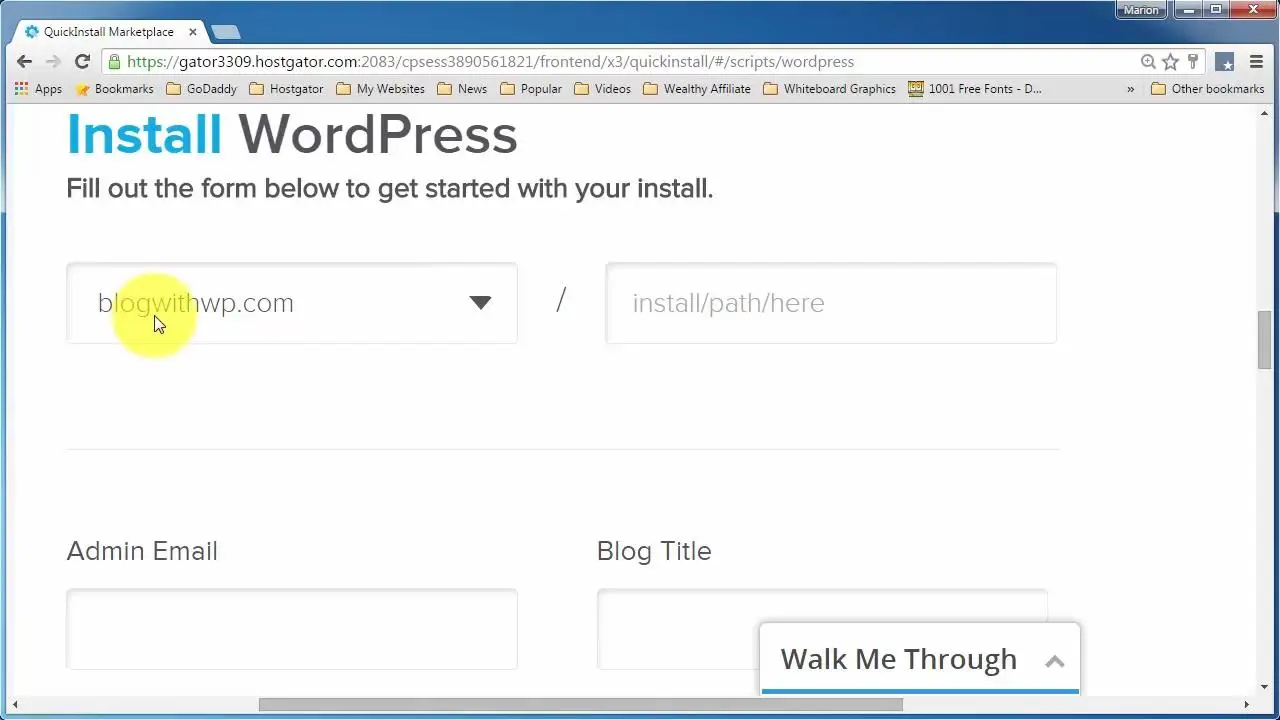Open the My Websites bookmark folder

coord(380,89)
